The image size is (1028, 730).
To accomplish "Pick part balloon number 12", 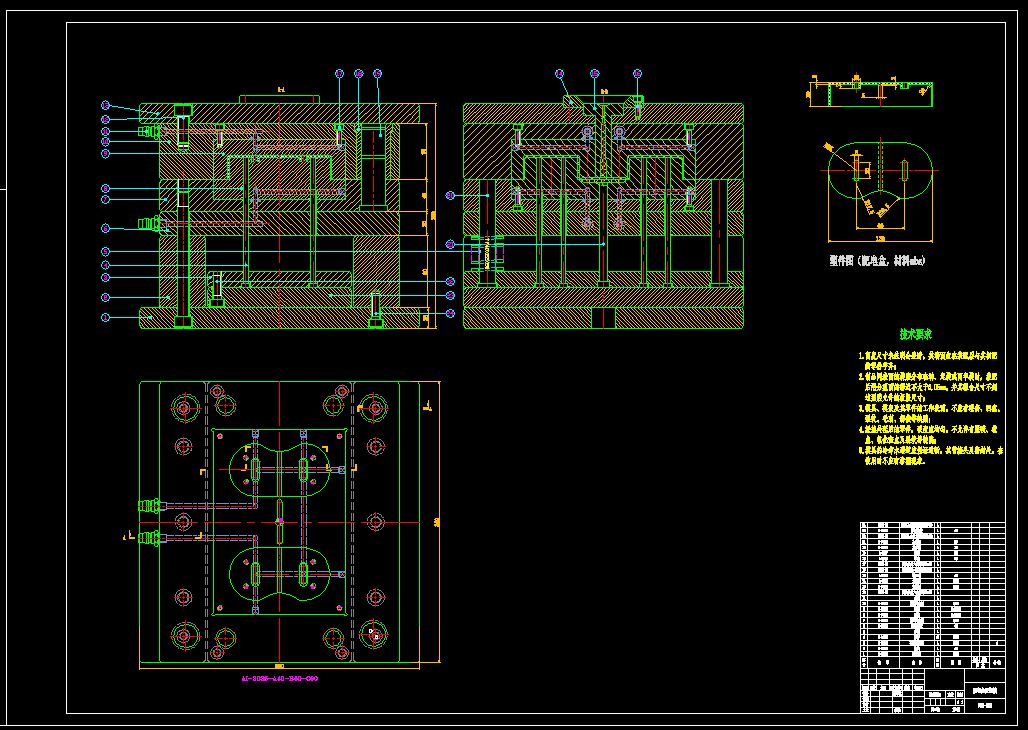I will [x=105, y=119].
